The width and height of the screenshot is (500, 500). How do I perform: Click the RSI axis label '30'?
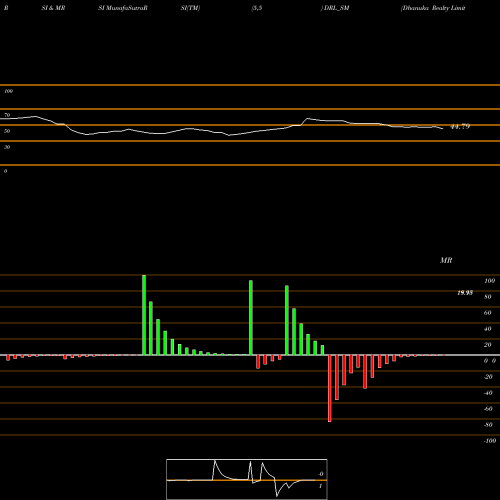(7, 147)
